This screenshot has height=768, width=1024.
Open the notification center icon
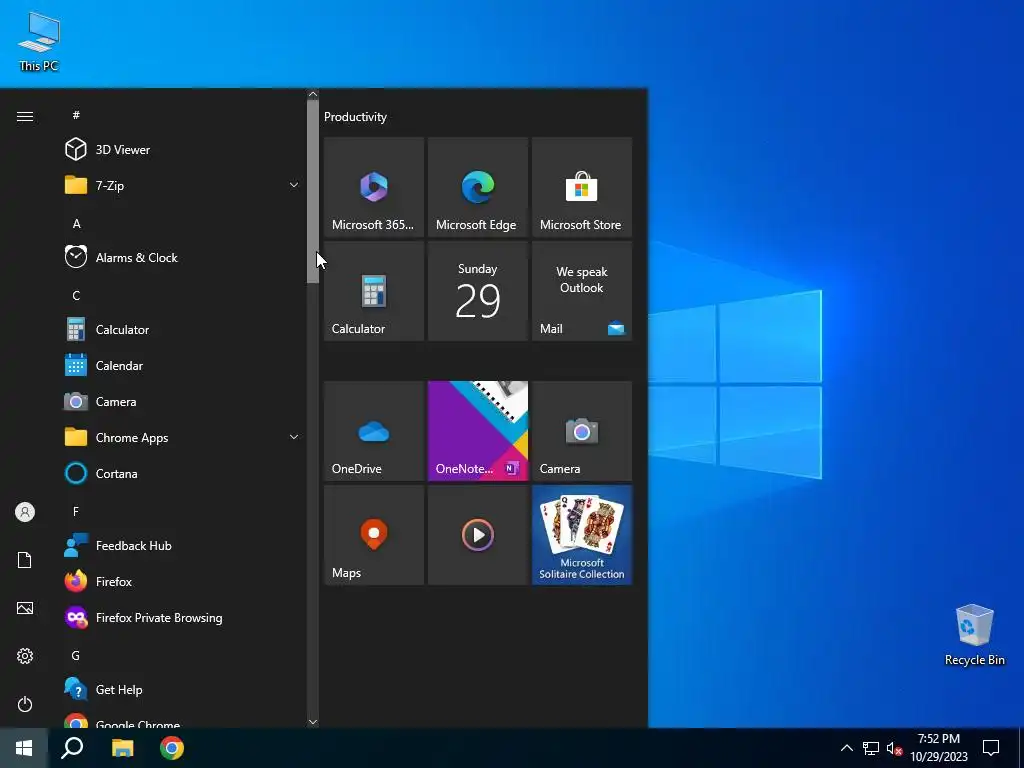991,748
